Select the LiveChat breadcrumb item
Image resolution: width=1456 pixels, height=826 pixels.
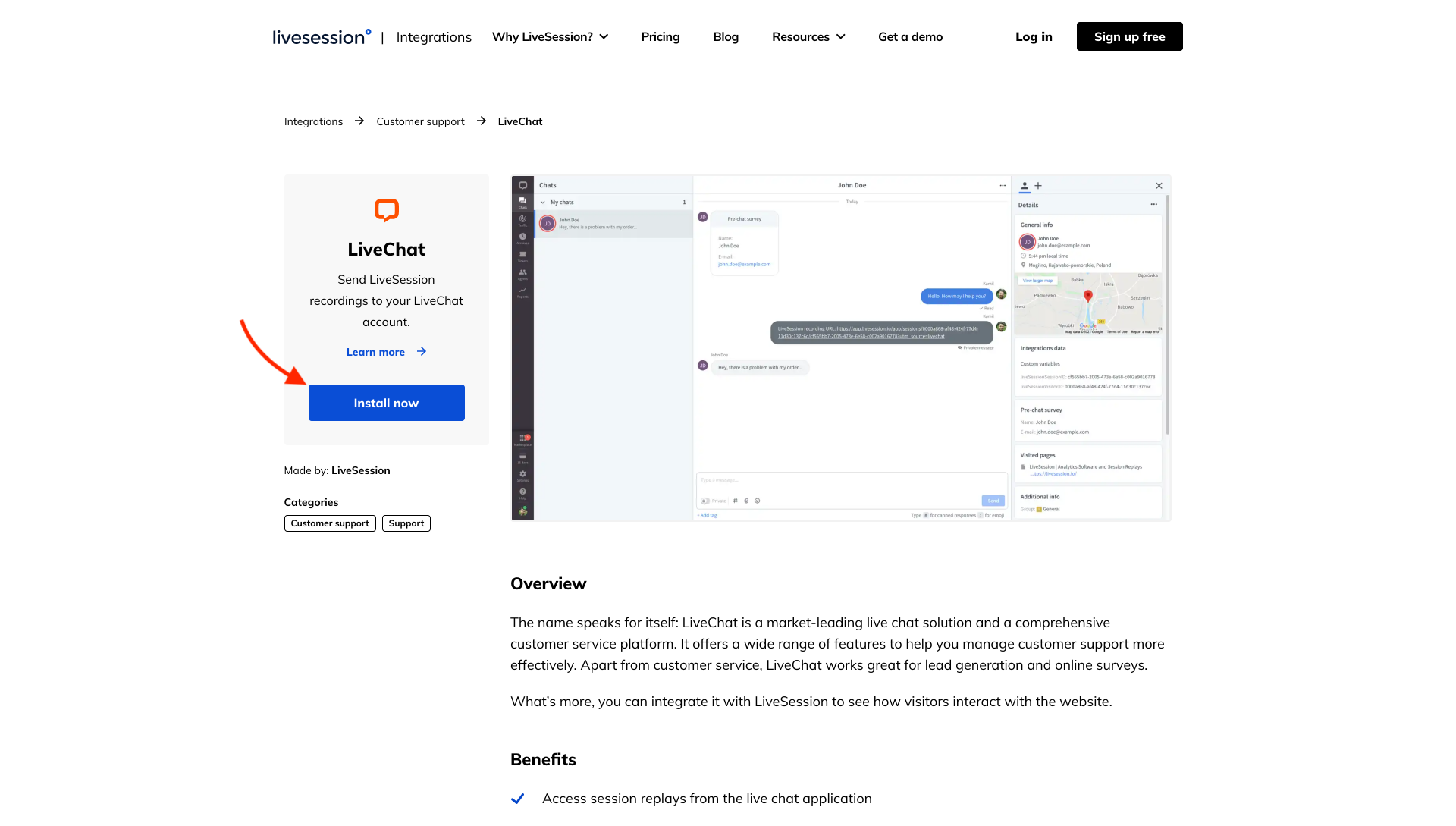click(520, 121)
